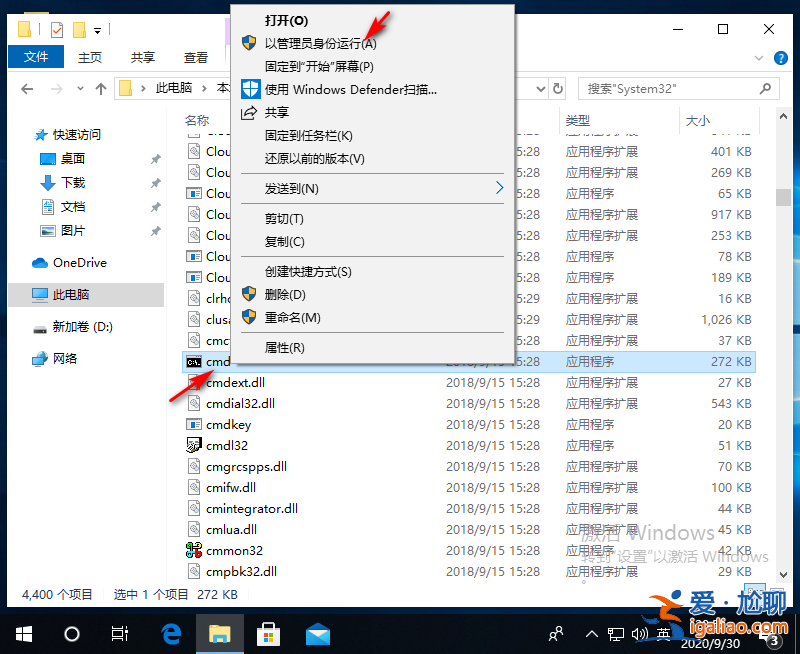Open Help via the question mark icon

pos(782,57)
